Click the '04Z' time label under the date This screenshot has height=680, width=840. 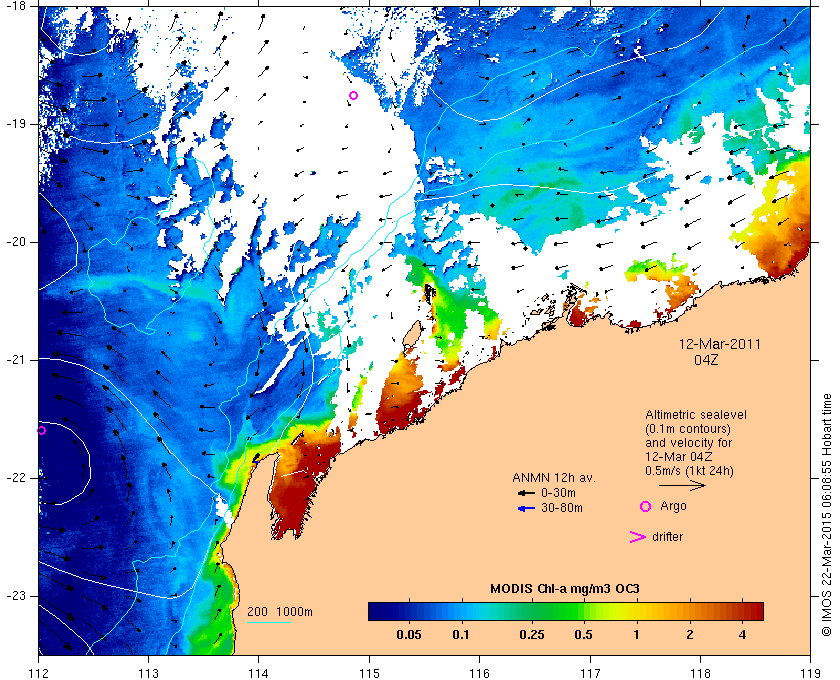706,360
